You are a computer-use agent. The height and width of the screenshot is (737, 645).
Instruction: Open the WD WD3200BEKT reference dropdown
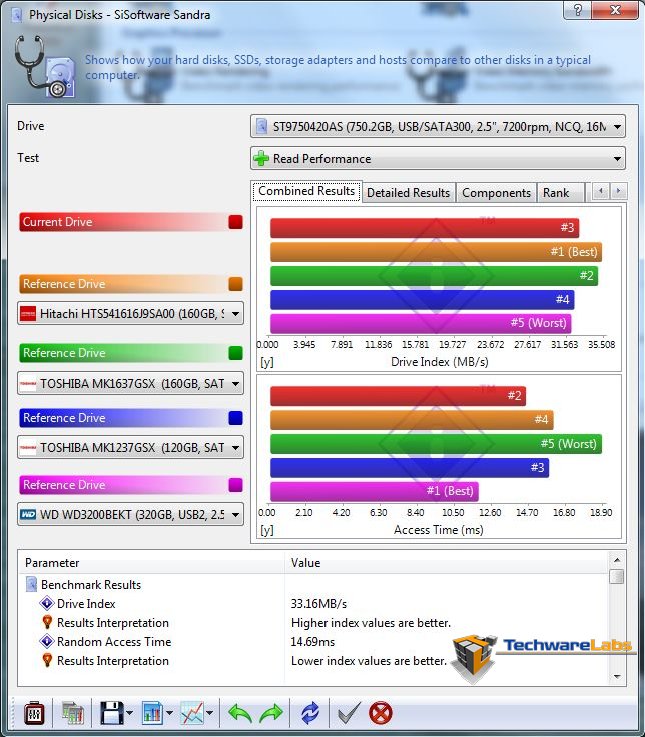click(130, 515)
